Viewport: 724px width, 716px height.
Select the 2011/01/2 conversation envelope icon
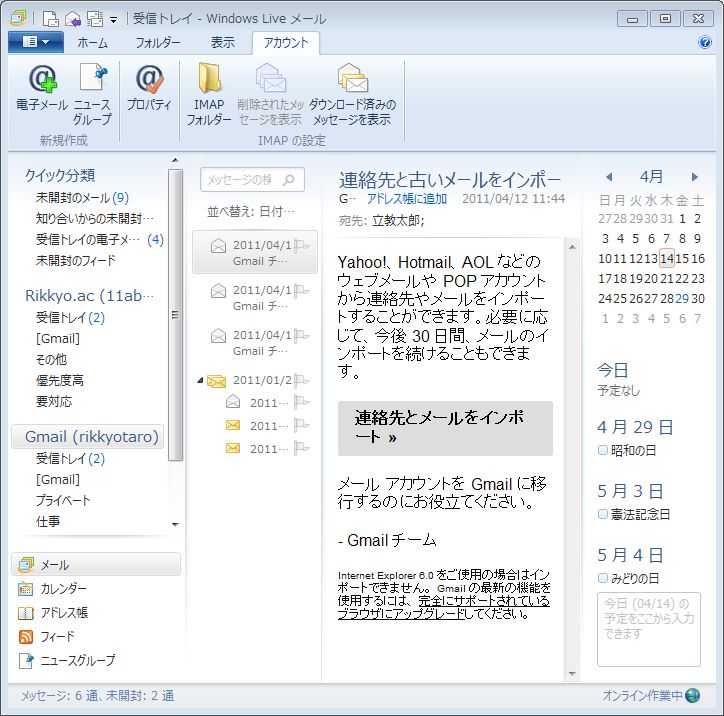coord(217,381)
